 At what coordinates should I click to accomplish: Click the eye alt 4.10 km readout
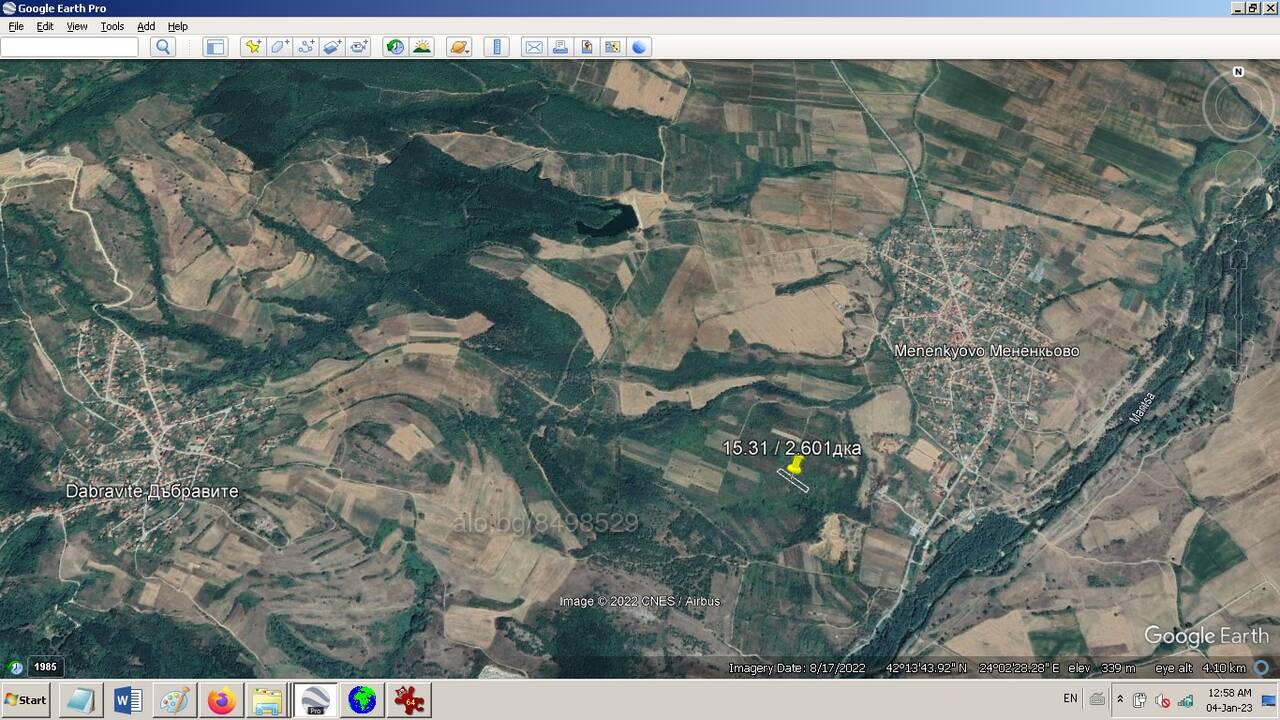[x=1201, y=668]
